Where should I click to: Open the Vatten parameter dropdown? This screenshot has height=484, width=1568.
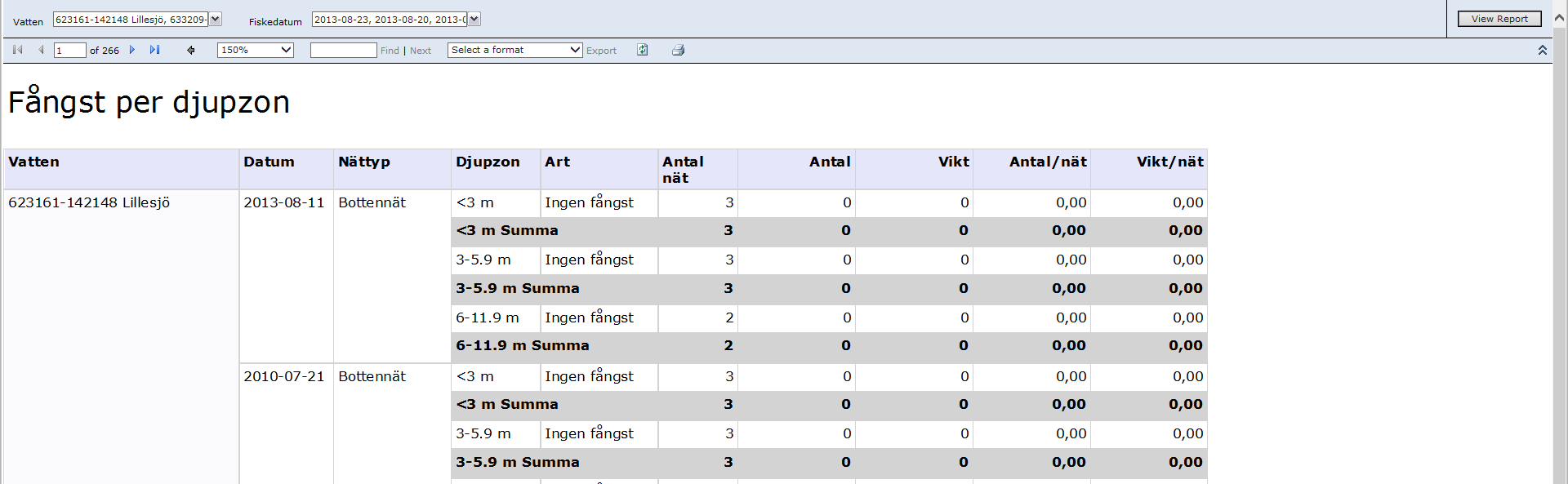[x=216, y=19]
